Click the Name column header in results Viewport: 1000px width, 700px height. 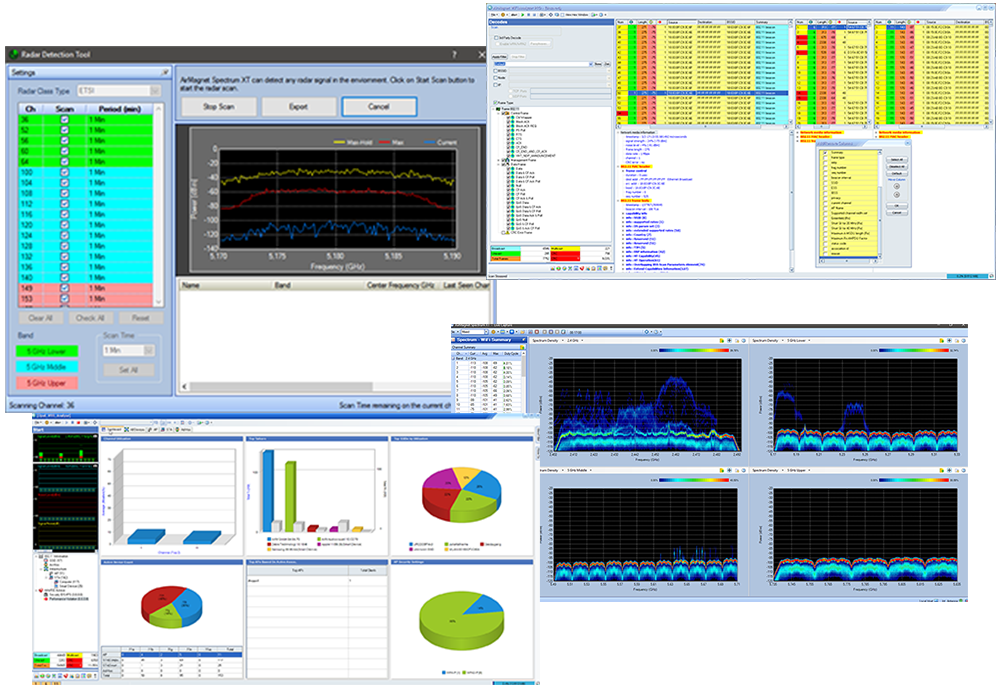coord(189,284)
